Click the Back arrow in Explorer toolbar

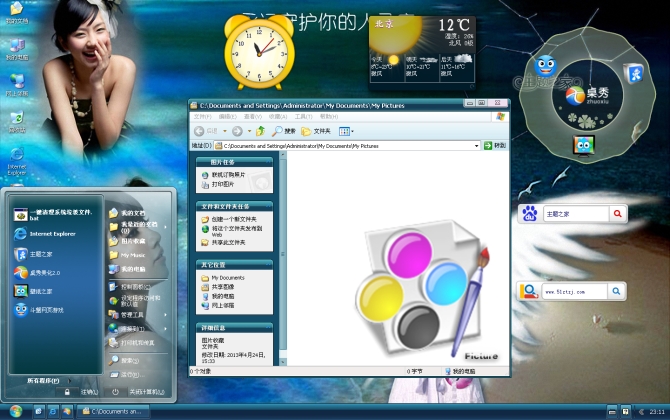tap(199, 131)
